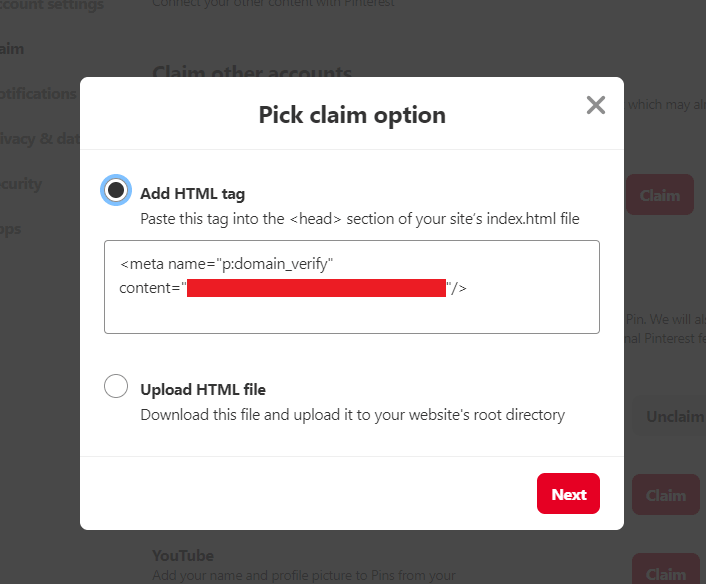
Task: Click the topmost Claim button at right
Action: [x=660, y=195]
